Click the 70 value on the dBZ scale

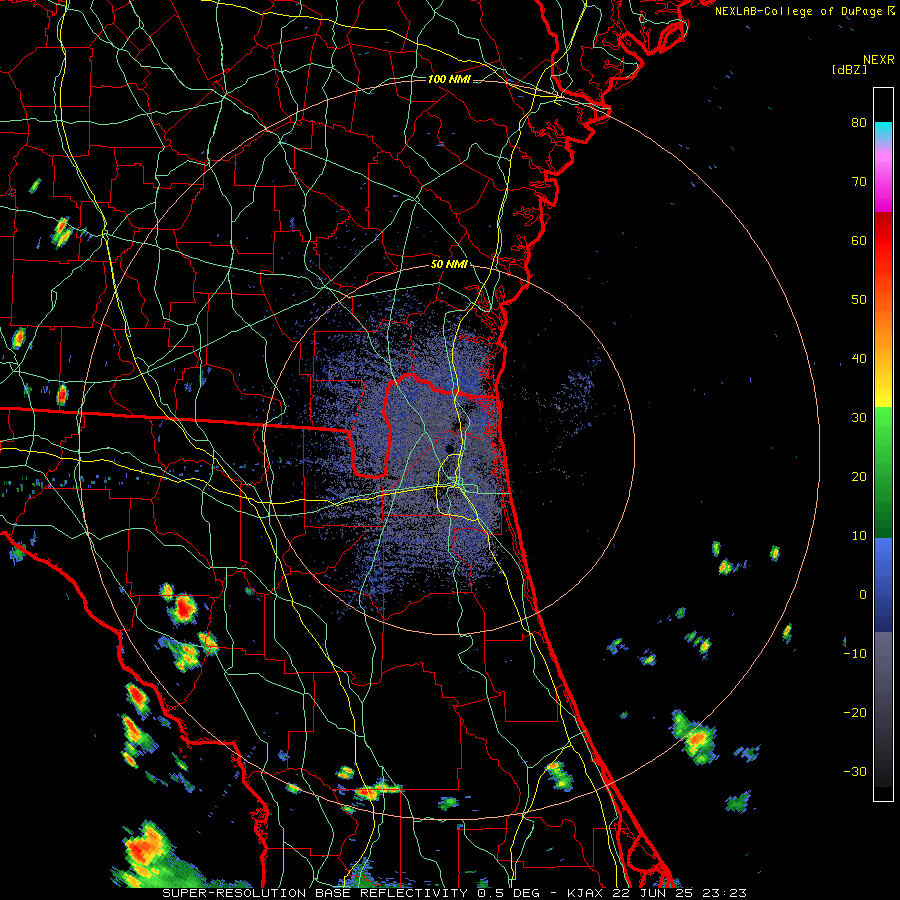coord(859,181)
